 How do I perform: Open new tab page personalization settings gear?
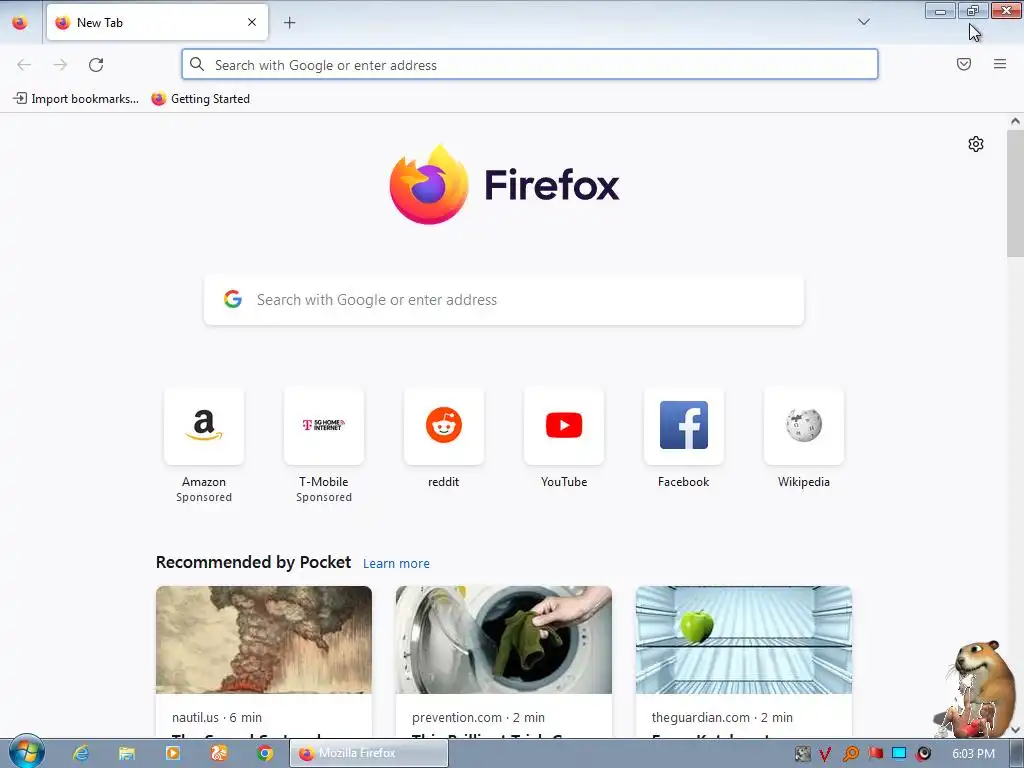pyautogui.click(x=976, y=144)
